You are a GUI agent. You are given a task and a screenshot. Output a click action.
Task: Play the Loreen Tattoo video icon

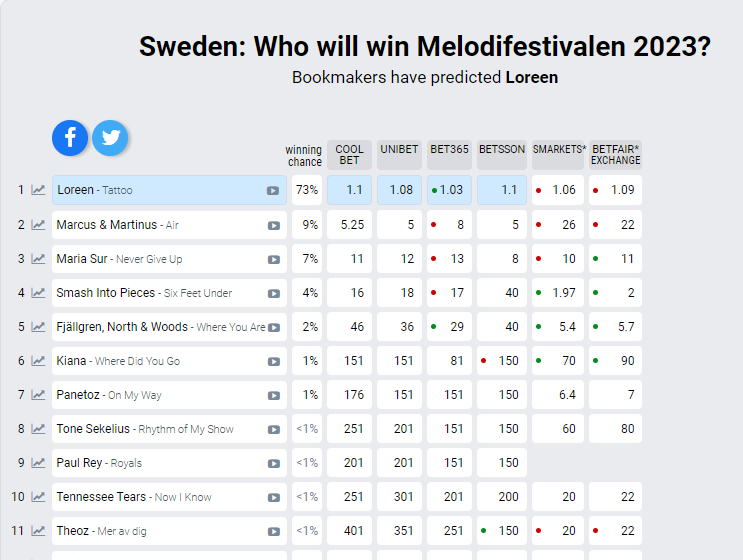click(x=273, y=191)
